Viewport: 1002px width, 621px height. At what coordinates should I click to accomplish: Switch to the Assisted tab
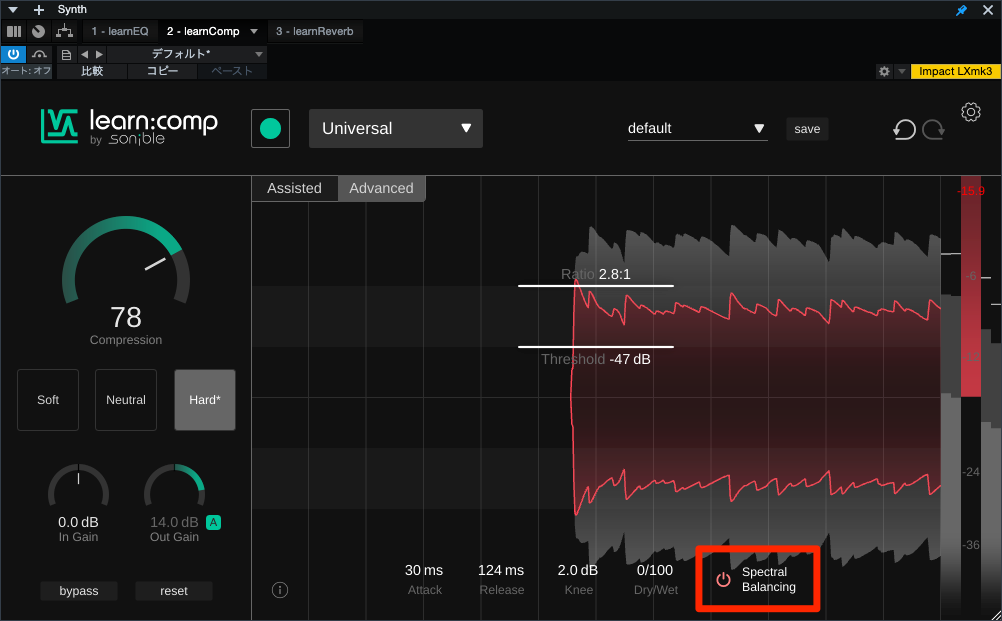[x=294, y=188]
